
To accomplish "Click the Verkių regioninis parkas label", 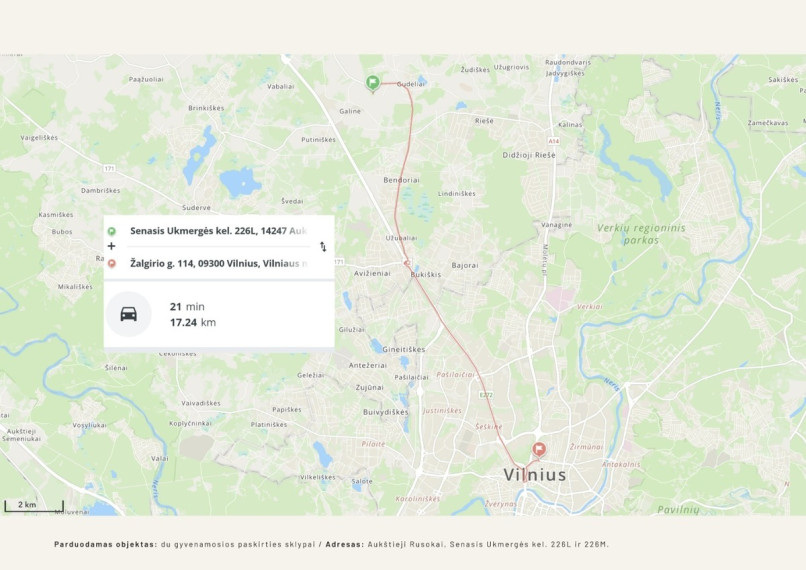I will click(x=641, y=234).
